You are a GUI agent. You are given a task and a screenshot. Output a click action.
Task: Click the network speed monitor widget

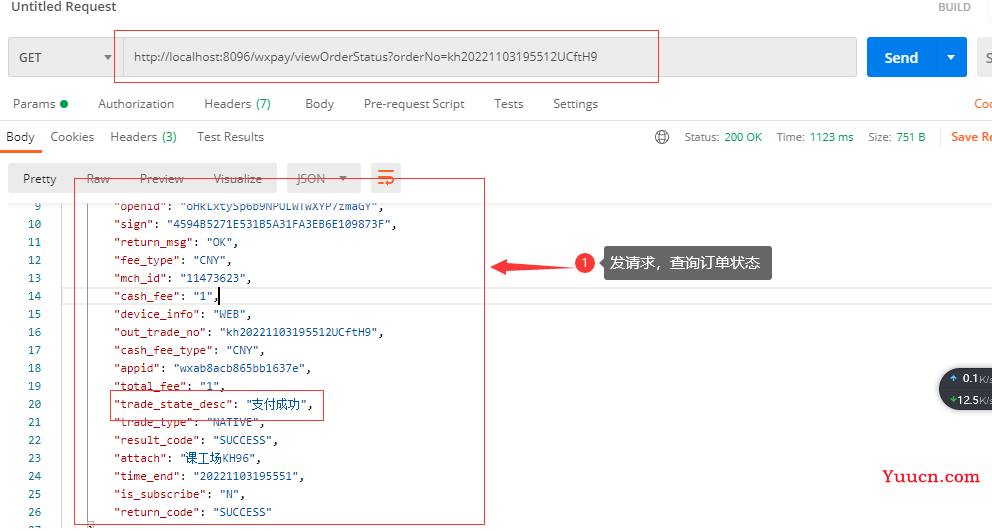[x=967, y=389]
